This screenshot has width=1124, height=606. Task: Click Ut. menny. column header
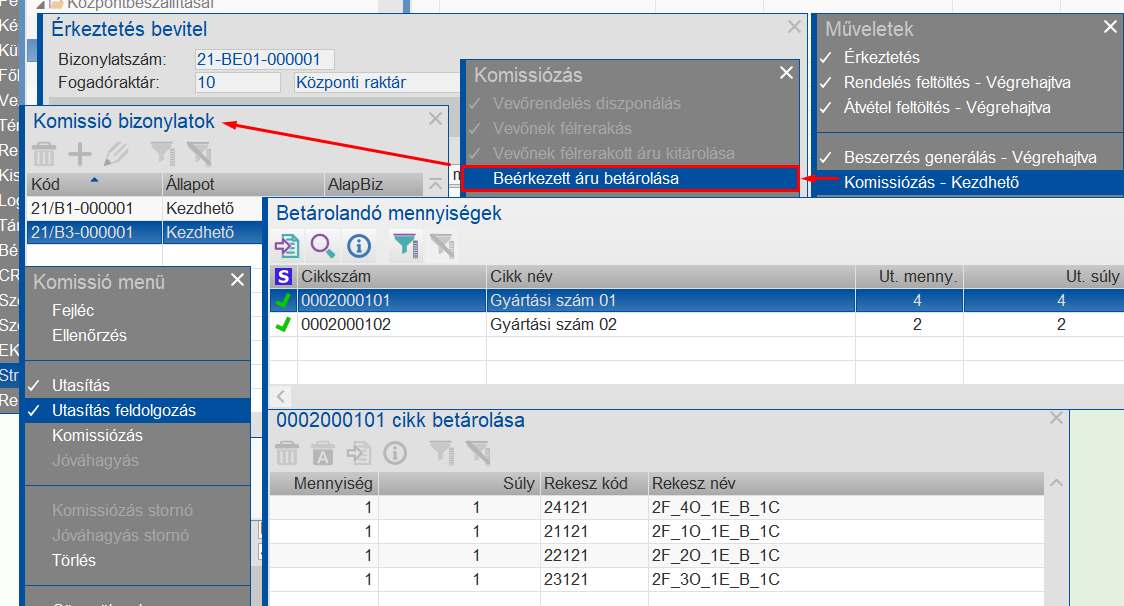[x=910, y=276]
